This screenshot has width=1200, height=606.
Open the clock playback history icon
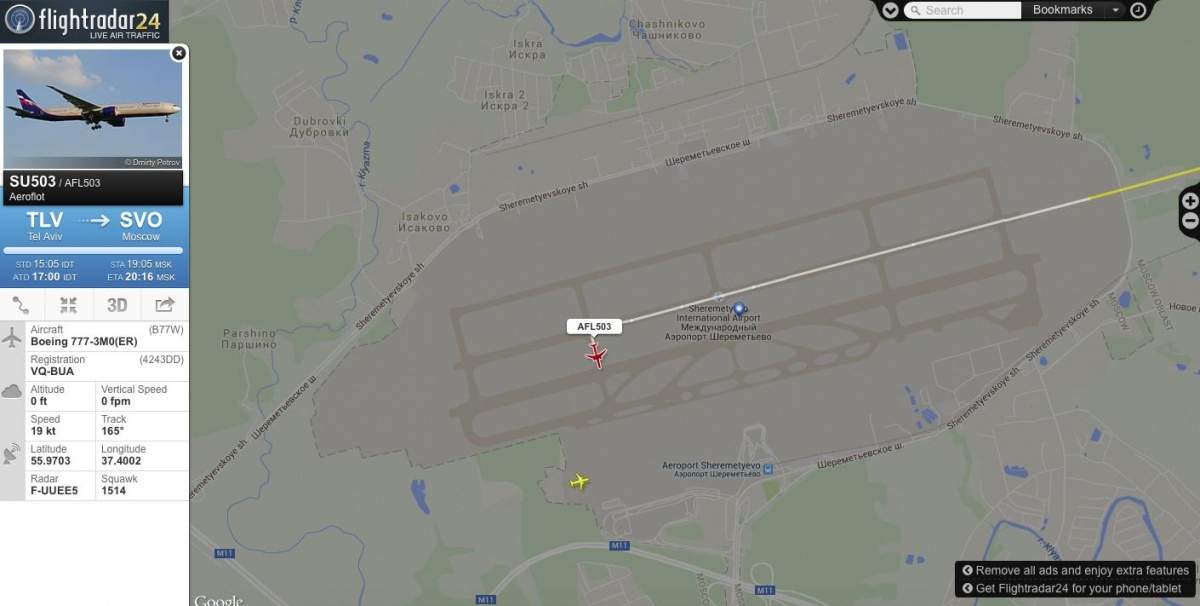point(1138,10)
